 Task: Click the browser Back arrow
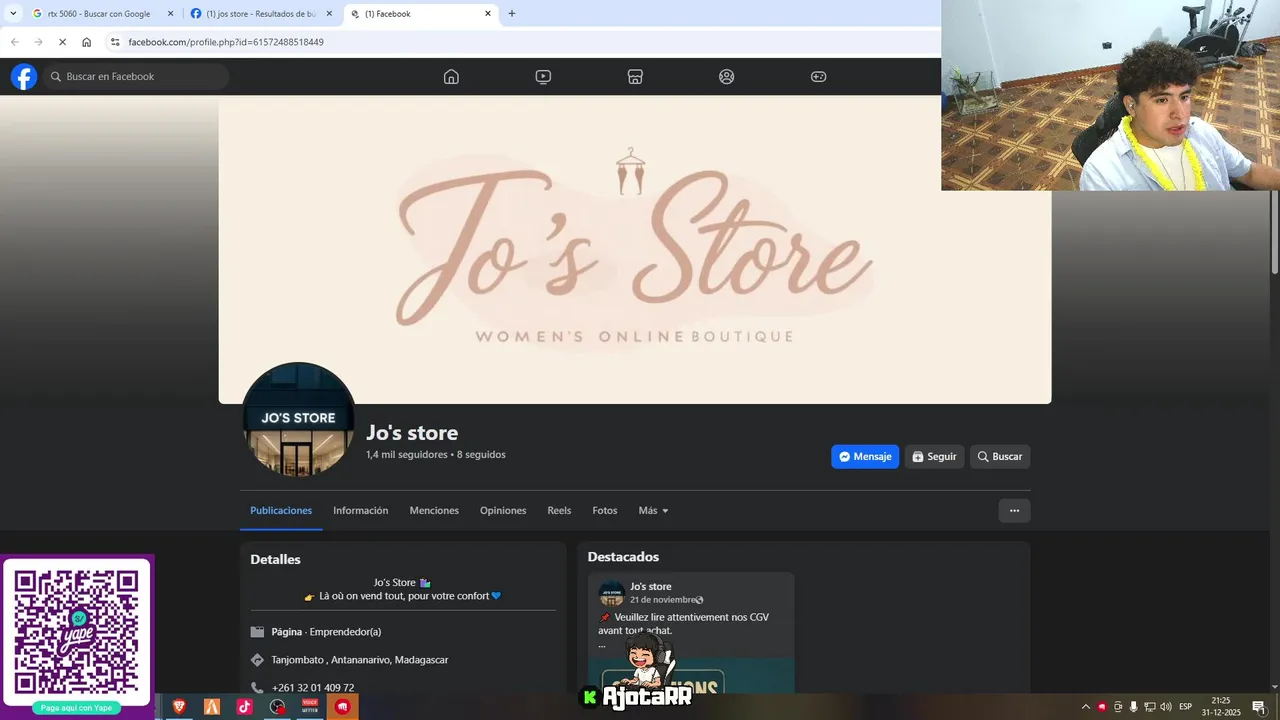[x=14, y=42]
